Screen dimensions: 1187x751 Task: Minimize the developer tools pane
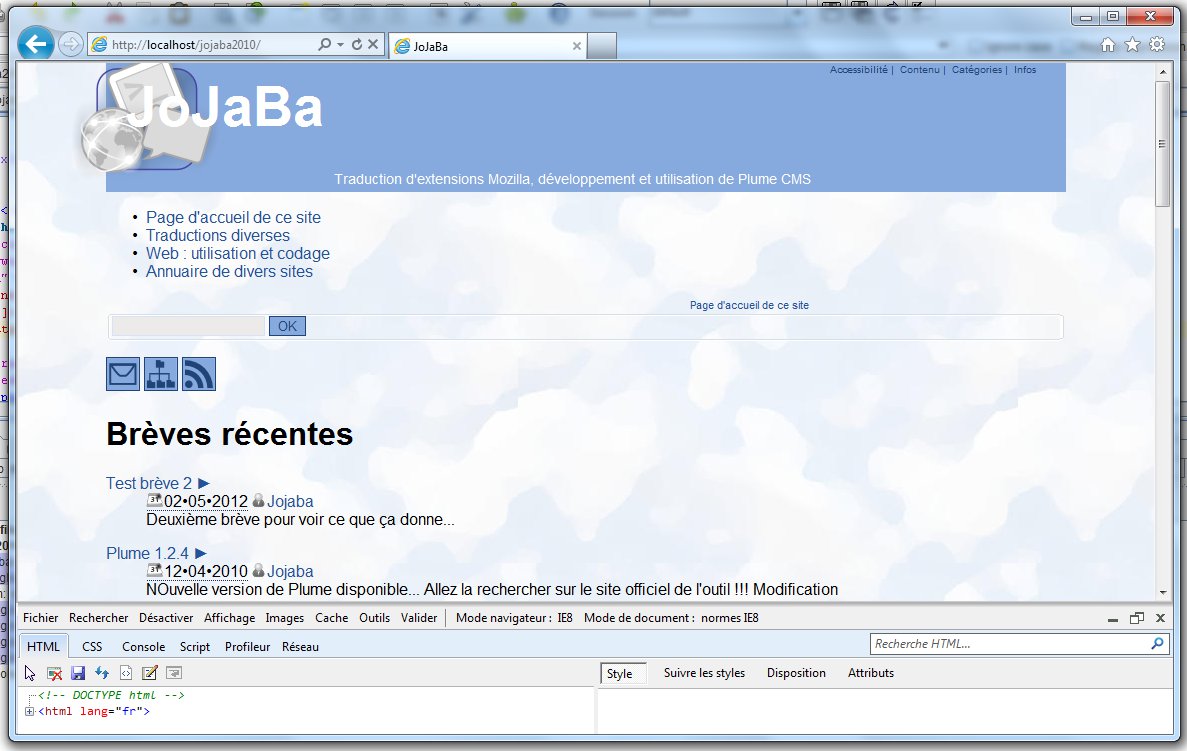click(x=1113, y=619)
